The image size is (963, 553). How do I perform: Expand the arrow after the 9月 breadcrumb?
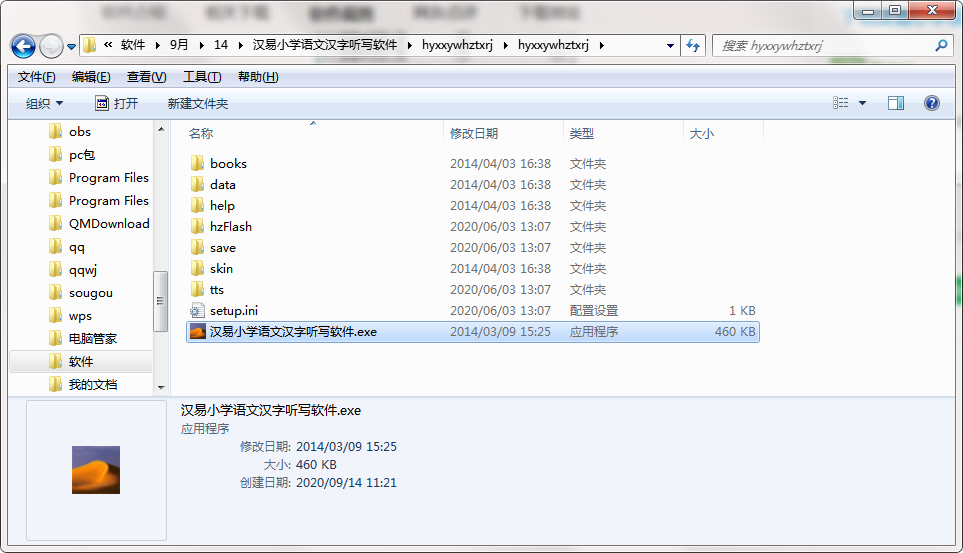[x=201, y=45]
